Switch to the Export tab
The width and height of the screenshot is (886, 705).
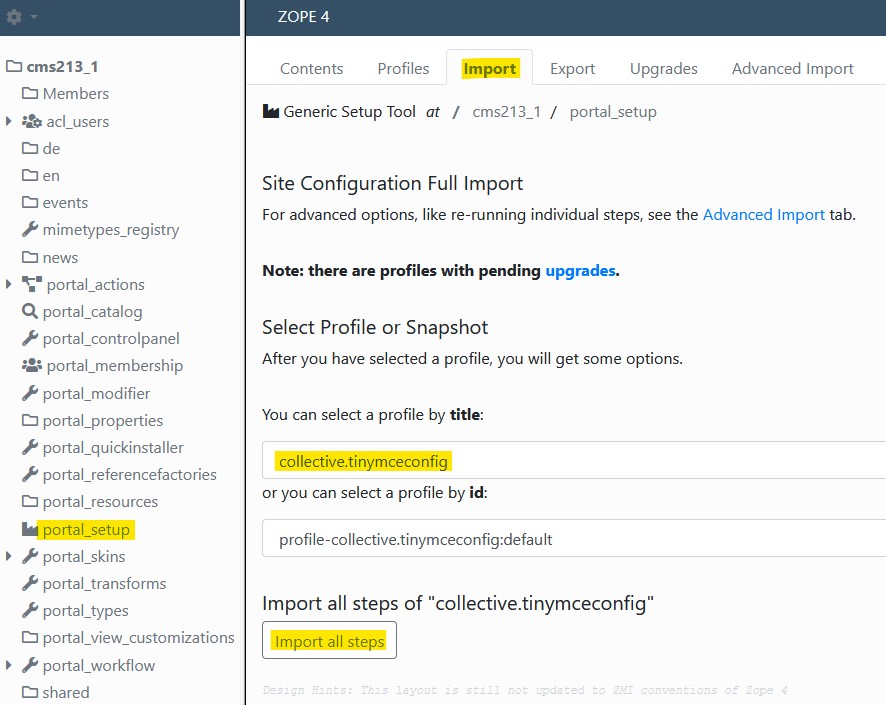(x=572, y=69)
